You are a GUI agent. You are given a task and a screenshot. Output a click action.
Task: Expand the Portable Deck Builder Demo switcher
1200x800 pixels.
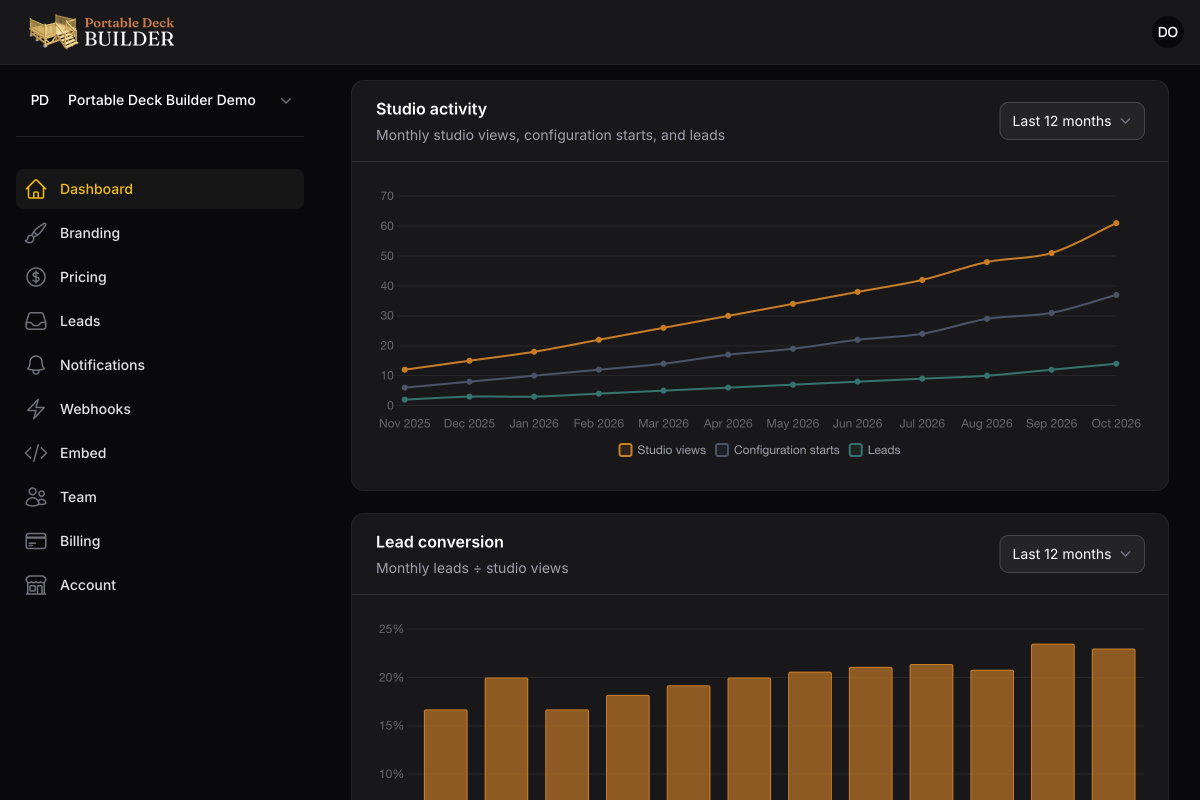point(160,100)
